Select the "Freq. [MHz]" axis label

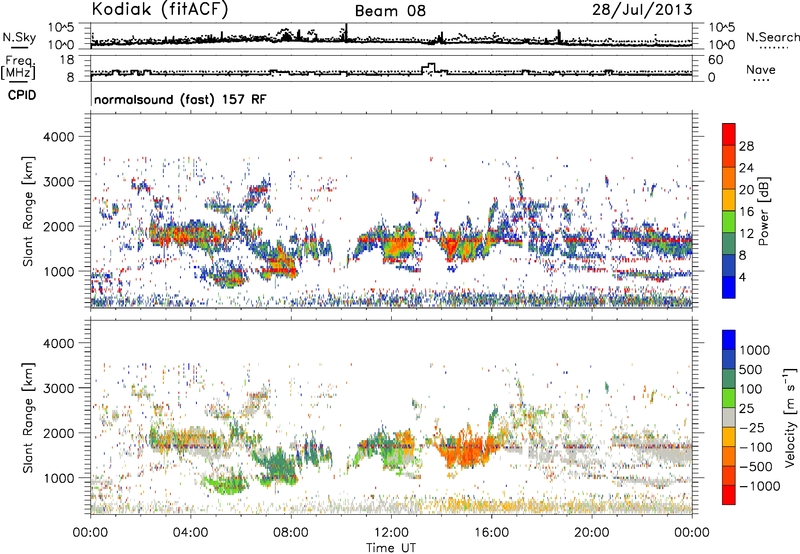coord(18,68)
